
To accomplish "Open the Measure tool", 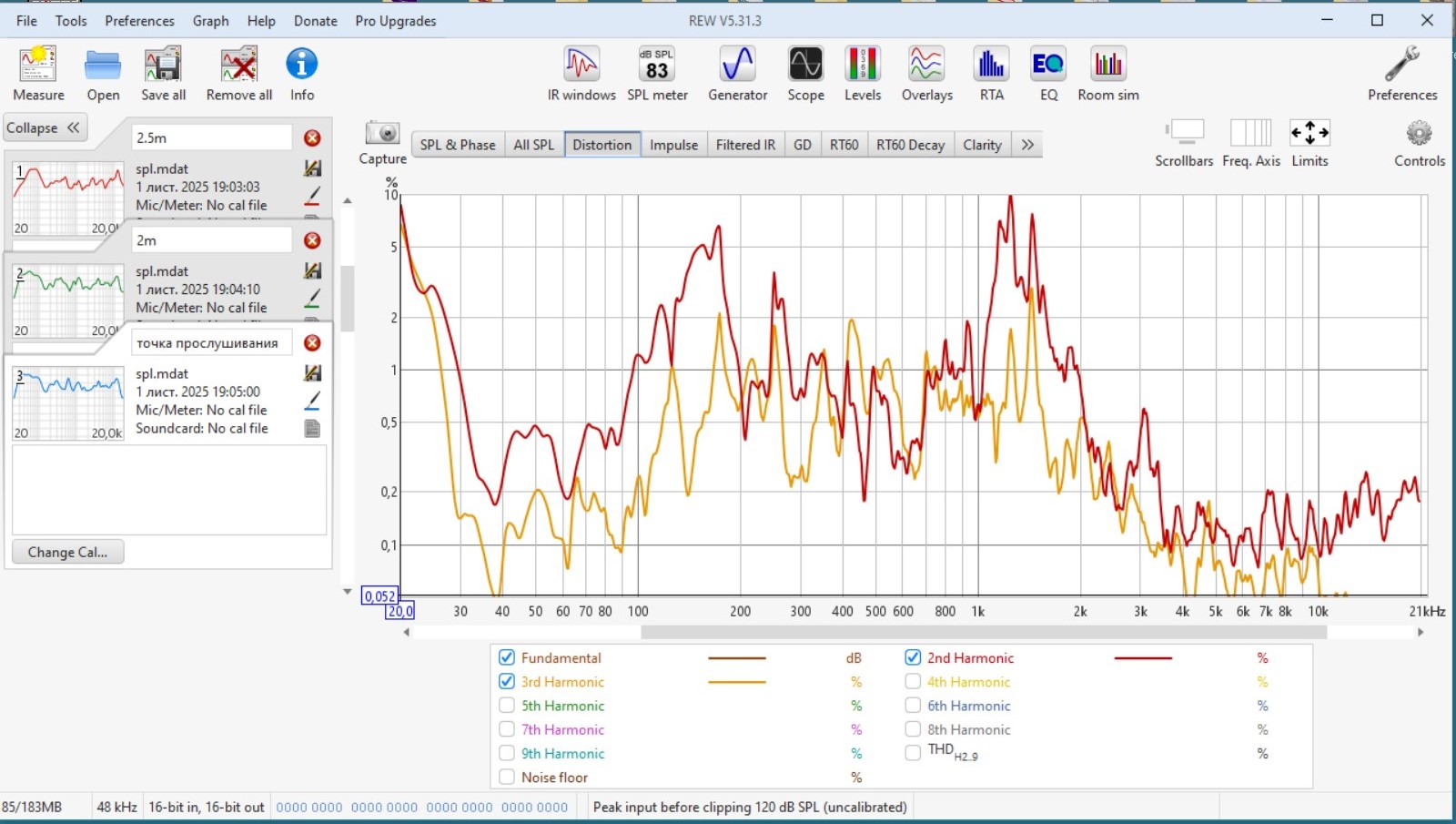I will [x=38, y=73].
